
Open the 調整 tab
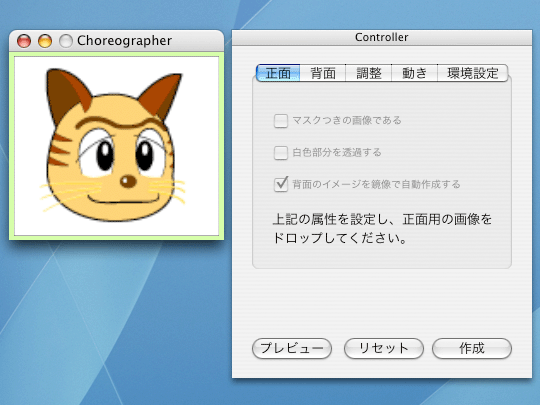tap(368, 73)
